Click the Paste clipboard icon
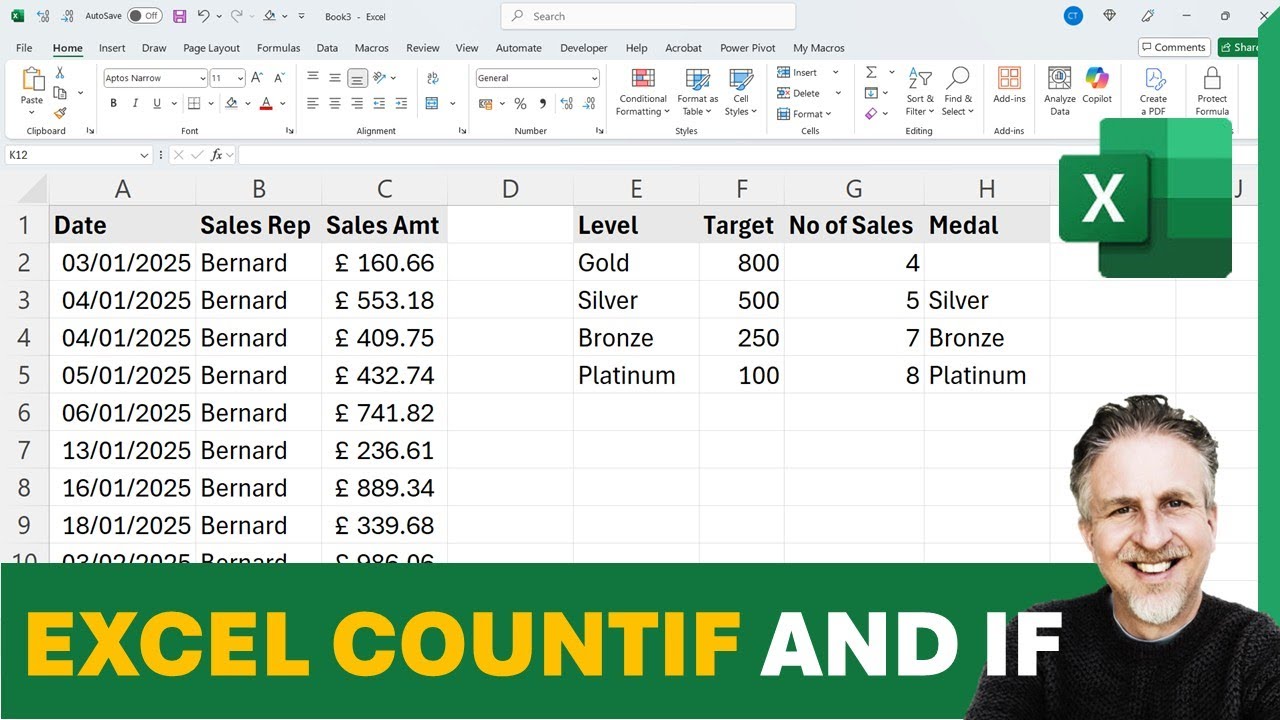This screenshot has height=720, width=1280. (32, 81)
